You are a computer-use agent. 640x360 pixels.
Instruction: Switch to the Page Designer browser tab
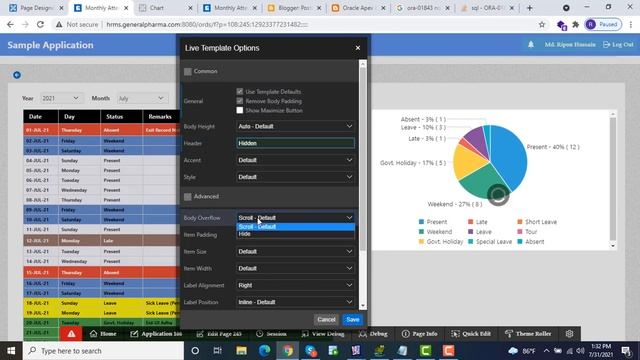point(36,8)
